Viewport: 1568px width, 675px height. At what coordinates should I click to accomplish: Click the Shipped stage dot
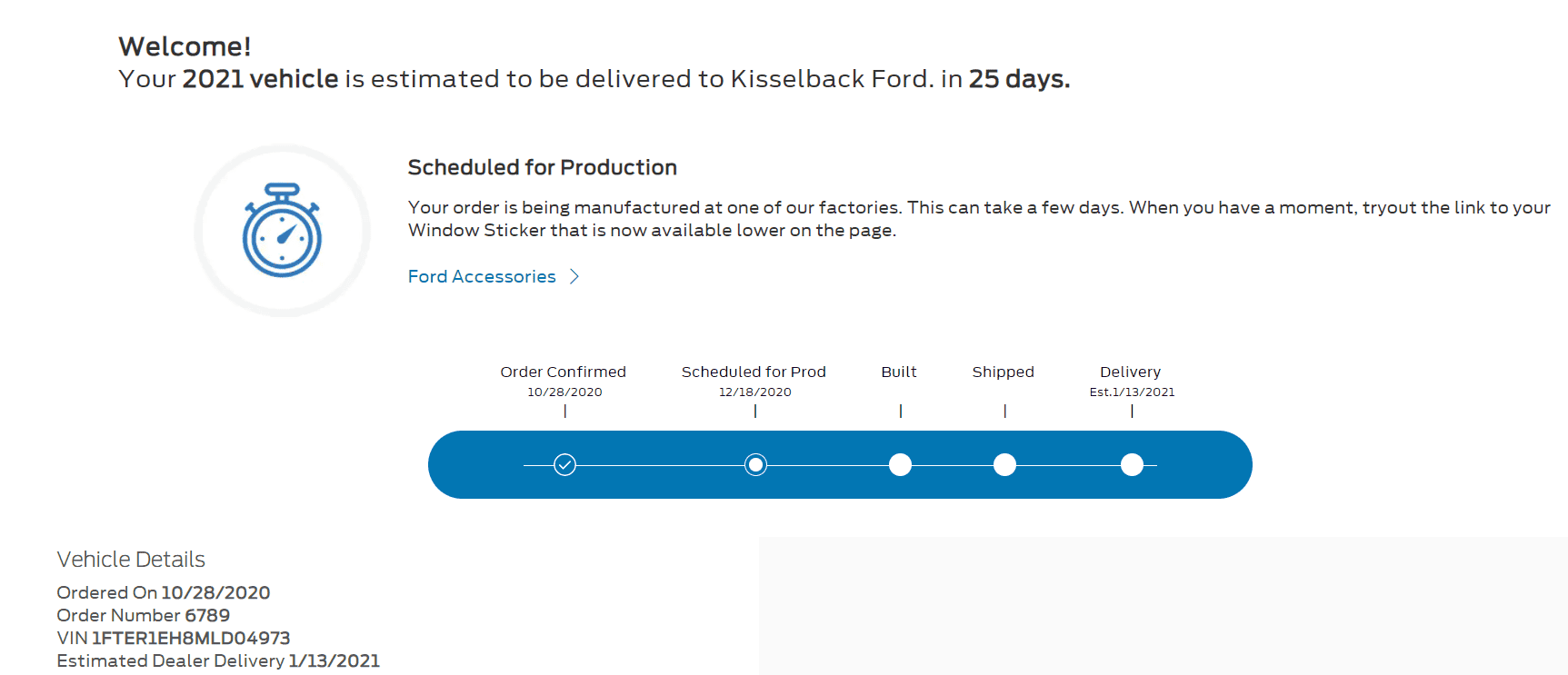(1004, 465)
